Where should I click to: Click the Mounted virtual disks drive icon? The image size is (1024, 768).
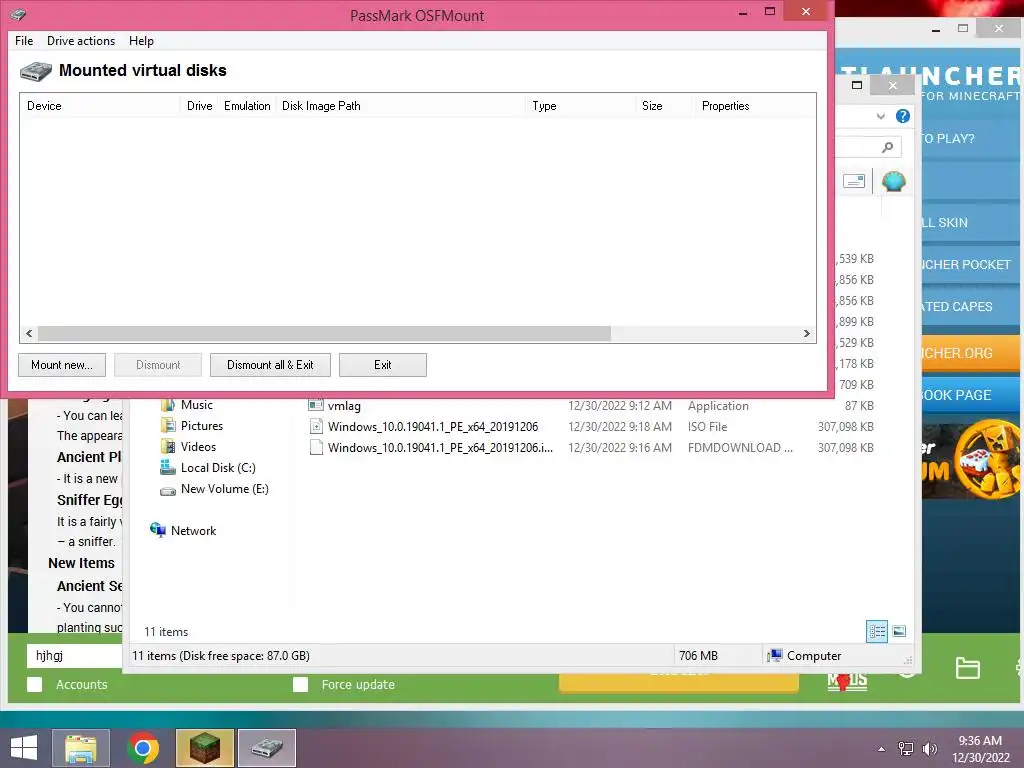point(36,71)
